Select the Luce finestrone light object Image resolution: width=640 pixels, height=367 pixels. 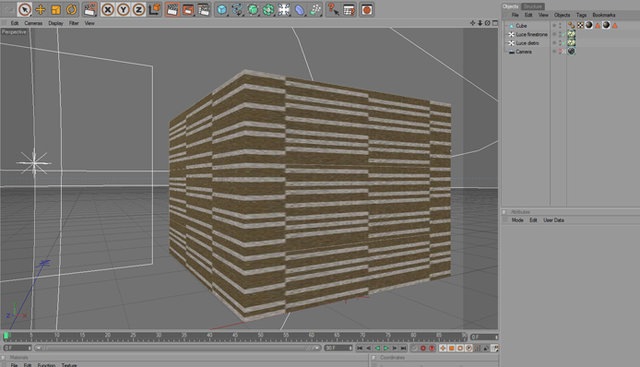(531, 34)
